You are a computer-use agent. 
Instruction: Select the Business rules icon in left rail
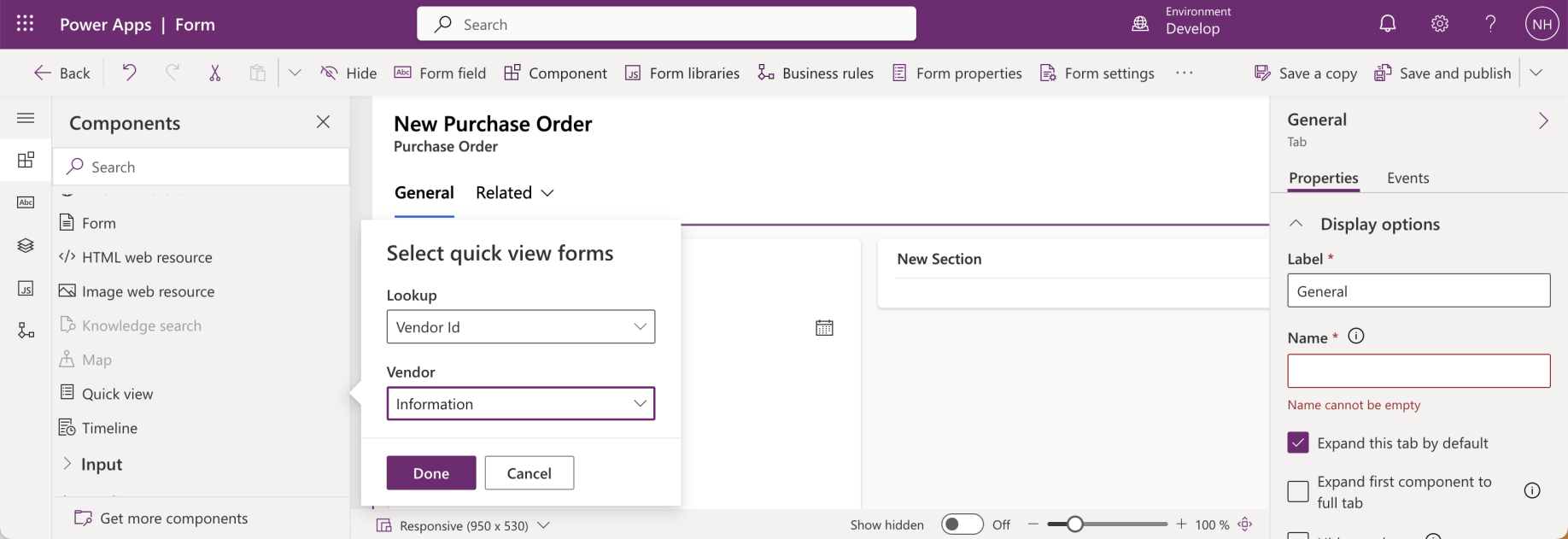pos(26,331)
